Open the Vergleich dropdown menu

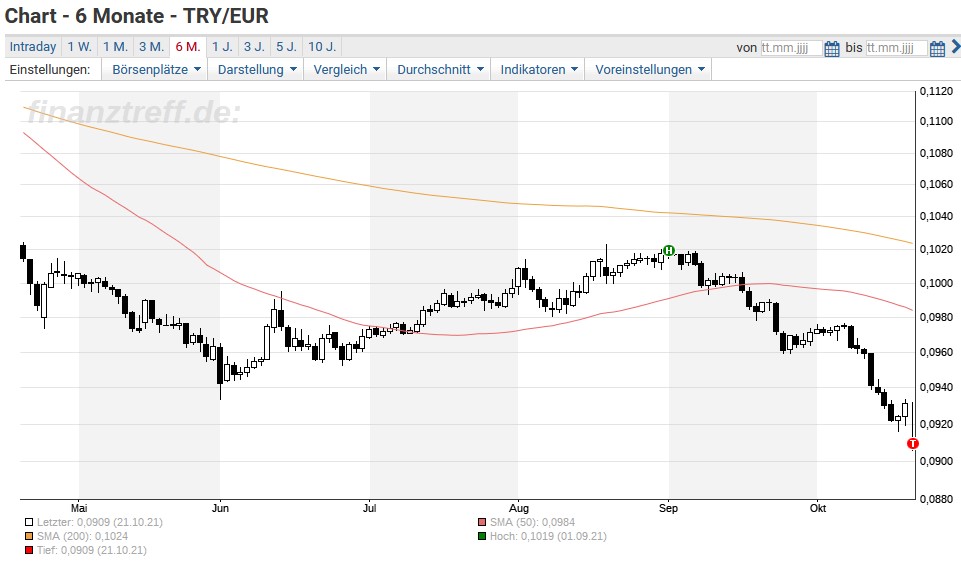[x=346, y=70]
